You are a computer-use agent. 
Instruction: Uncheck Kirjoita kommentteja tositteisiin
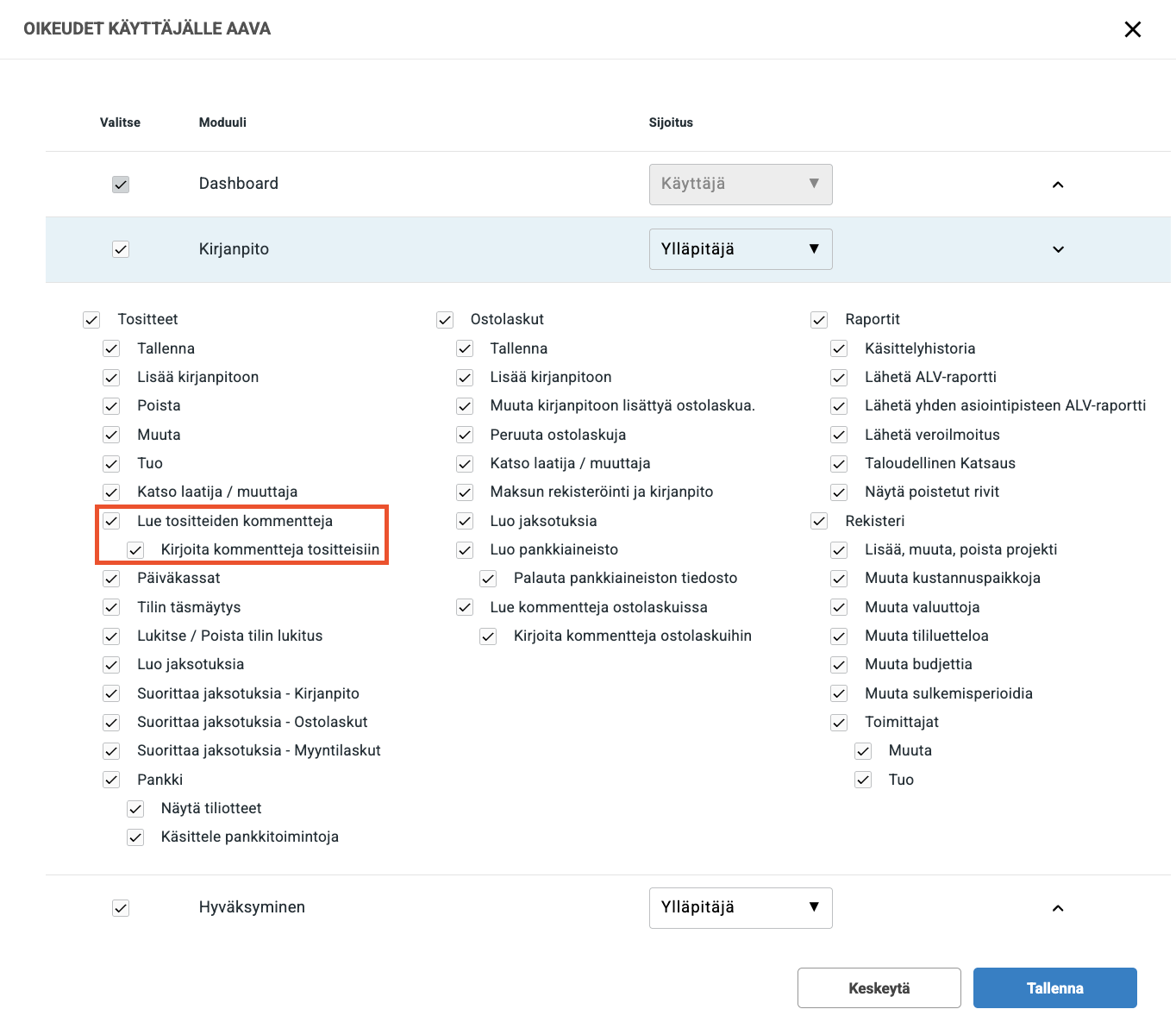pyautogui.click(x=135, y=550)
